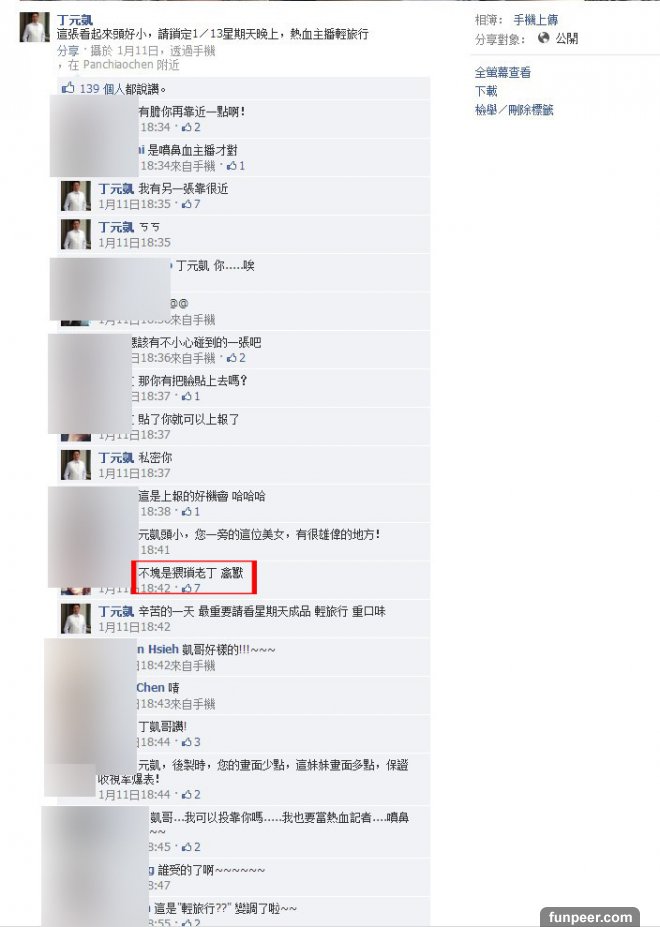Image resolution: width=660 pixels, height=927 pixels.
Task: Click avatar beside 辛苦的一天 comment
Action: pos(76,618)
